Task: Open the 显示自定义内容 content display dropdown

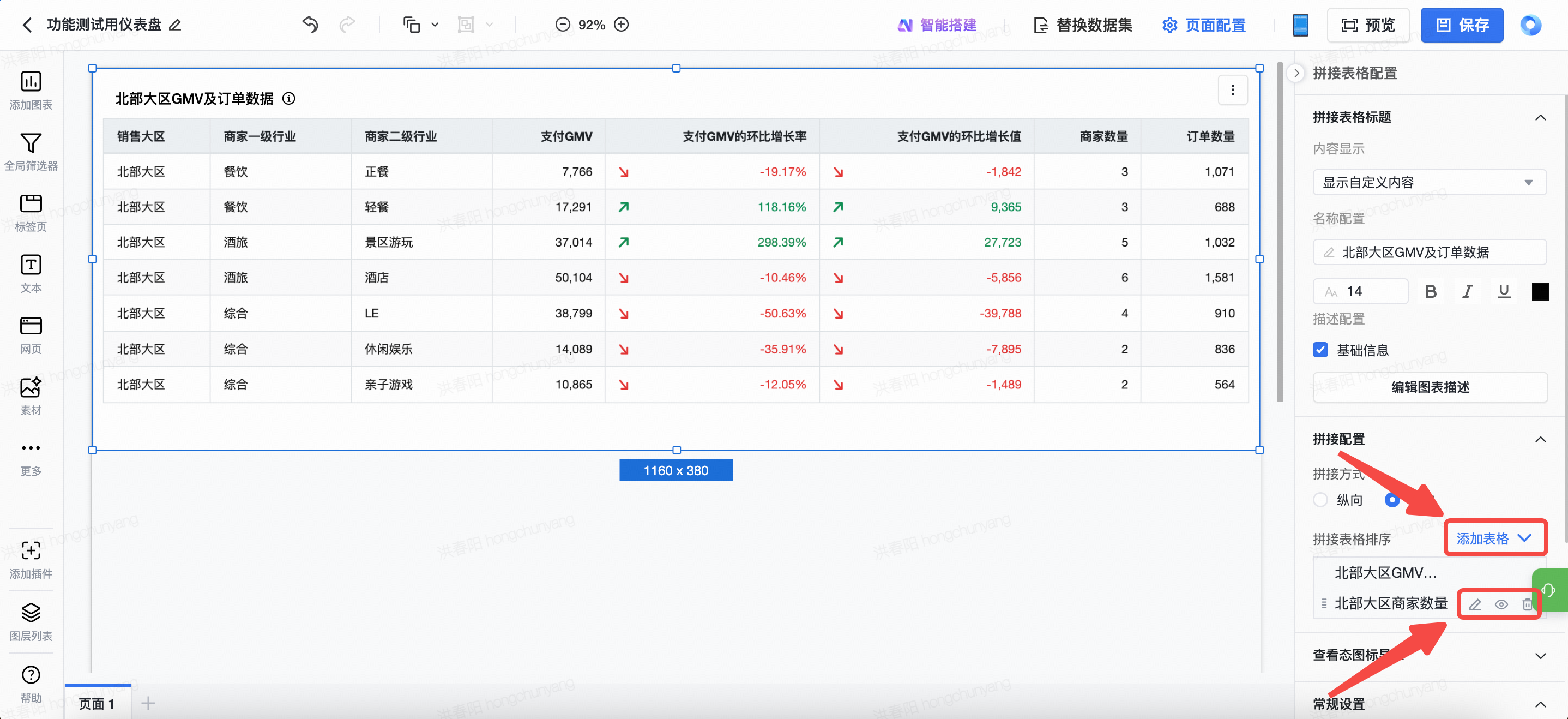Action: 1429,182
